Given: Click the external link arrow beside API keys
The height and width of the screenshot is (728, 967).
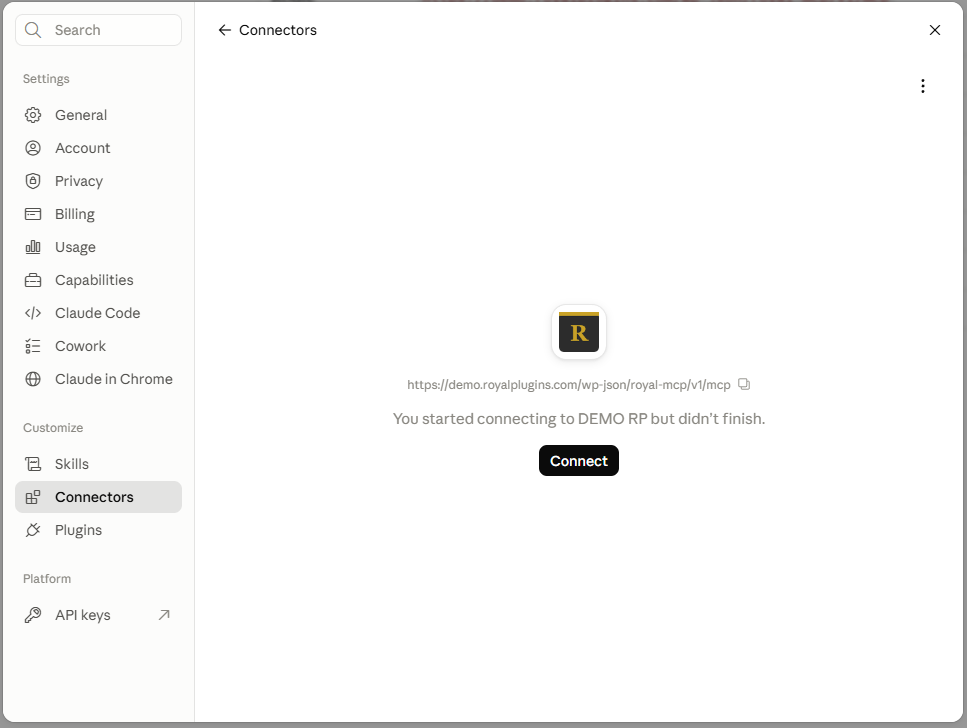Looking at the screenshot, I should [x=164, y=615].
